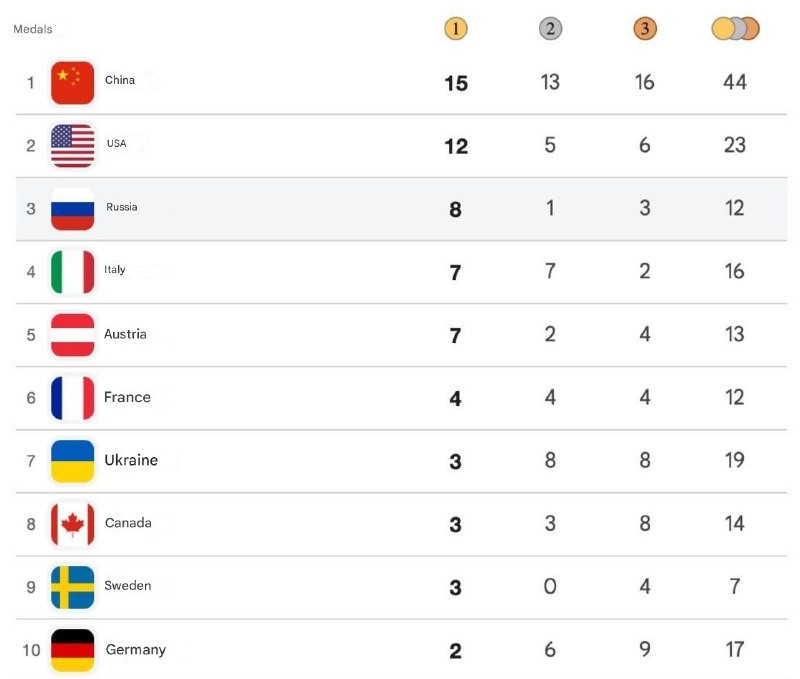Viewport: 800px width, 679px height.
Task: Click Sweden's gold medal count
Action: coord(455,587)
